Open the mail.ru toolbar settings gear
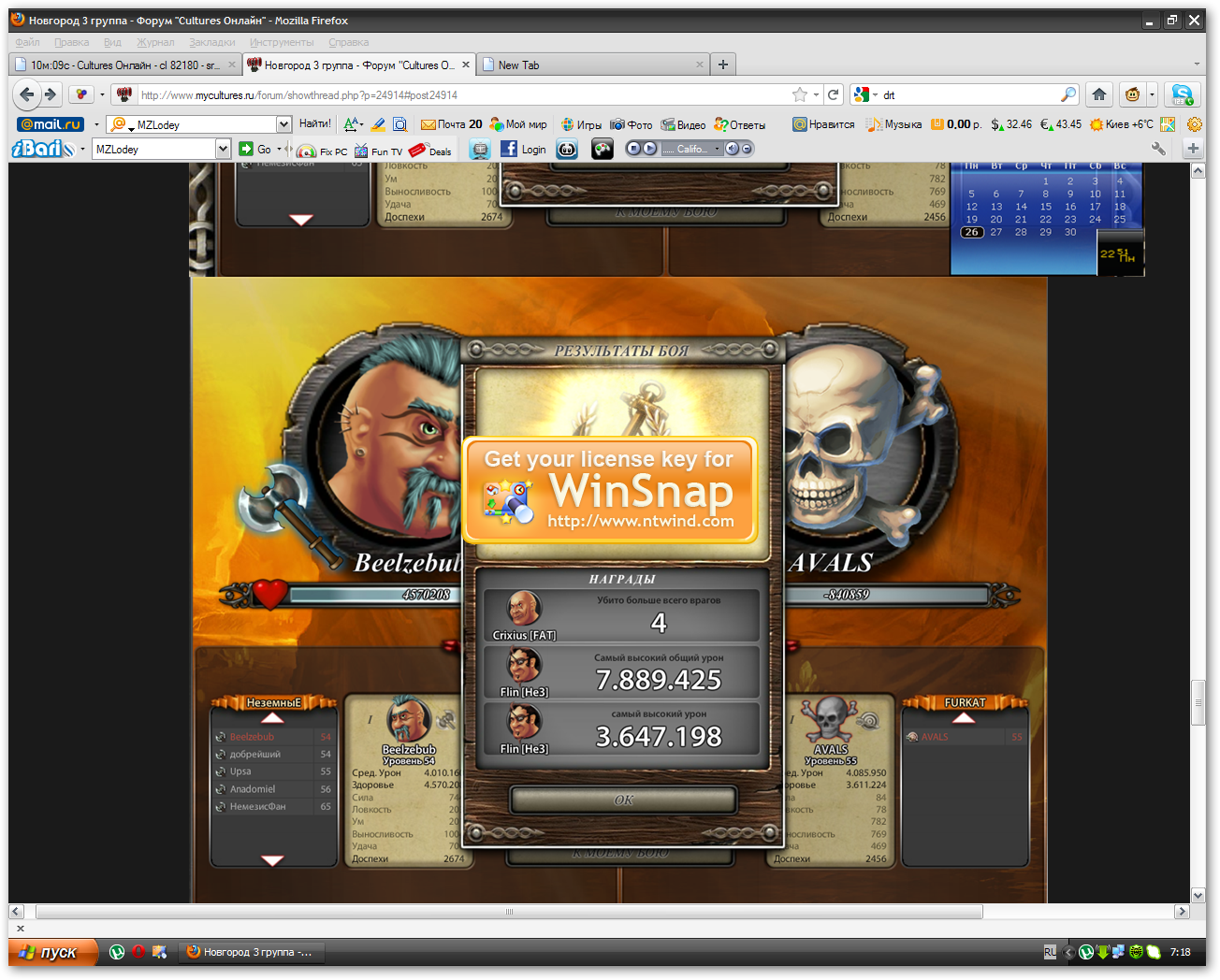Image resolution: width=1220 pixels, height=980 pixels. 1195,124
